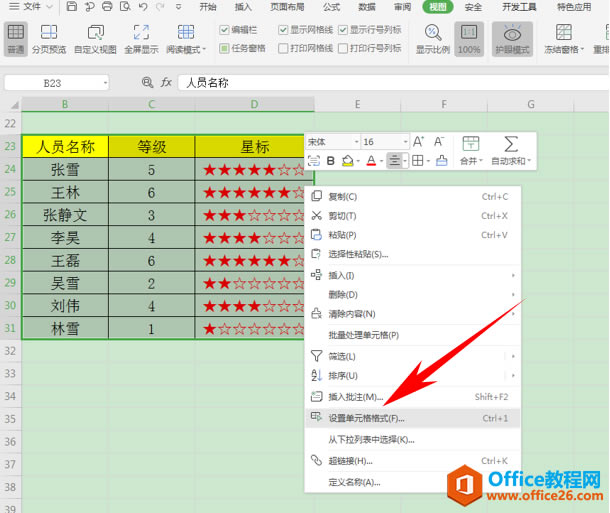This screenshot has height=513, width=610.
Task: Toggle print gridlines (打印网格线) checkbox
Action: tap(283, 49)
